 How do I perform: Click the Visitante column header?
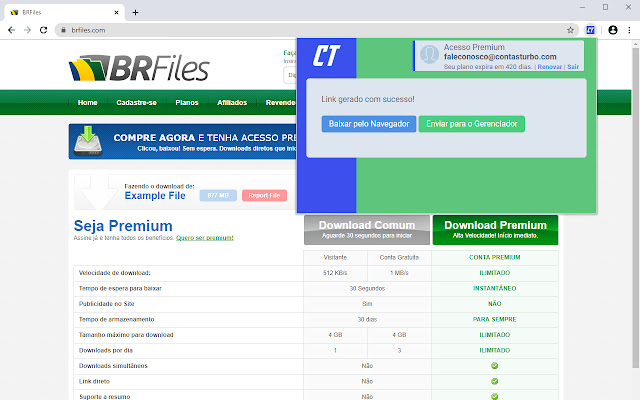point(335,257)
